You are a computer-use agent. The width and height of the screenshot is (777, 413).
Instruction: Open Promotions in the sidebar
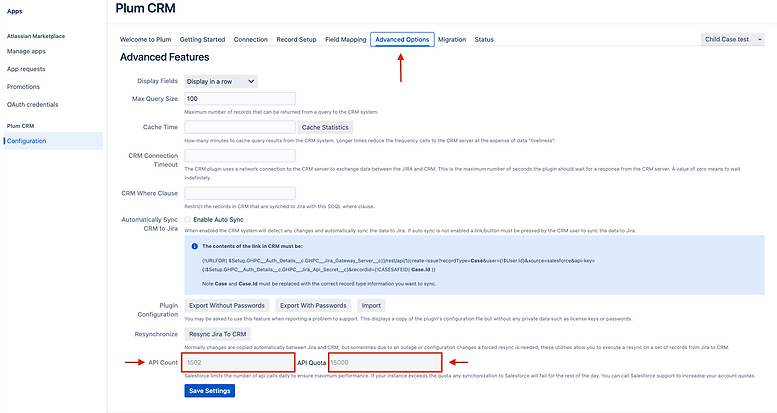click(x=23, y=87)
